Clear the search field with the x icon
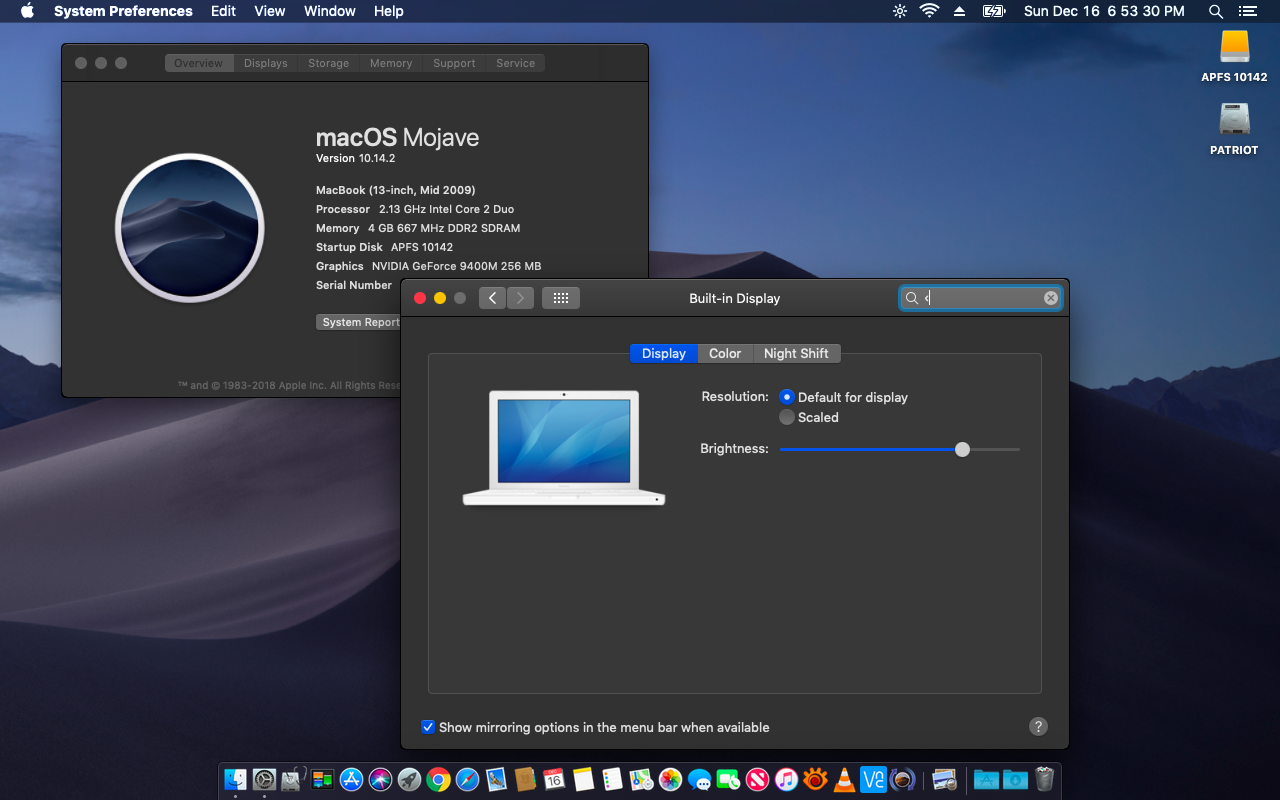The height and width of the screenshot is (800, 1280). pyautogui.click(x=1051, y=298)
